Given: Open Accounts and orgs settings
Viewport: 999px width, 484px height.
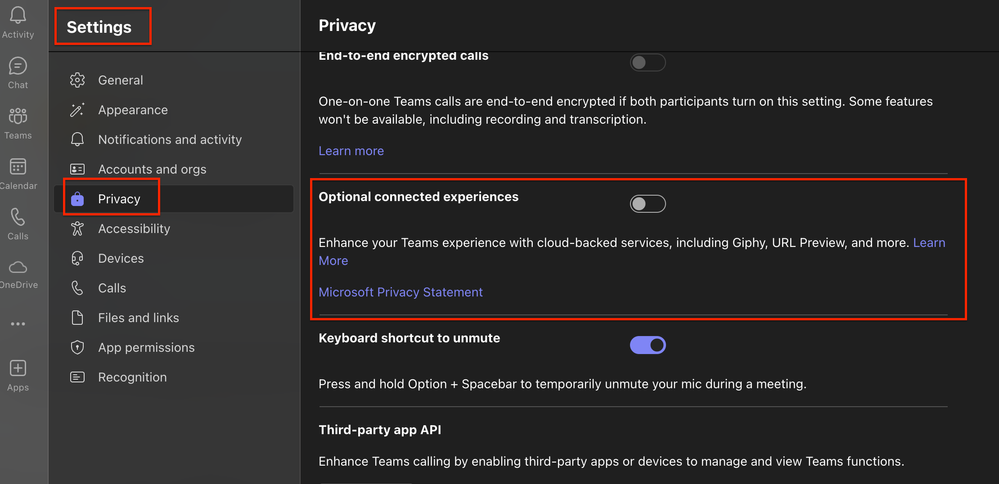Looking at the screenshot, I should click(x=152, y=170).
